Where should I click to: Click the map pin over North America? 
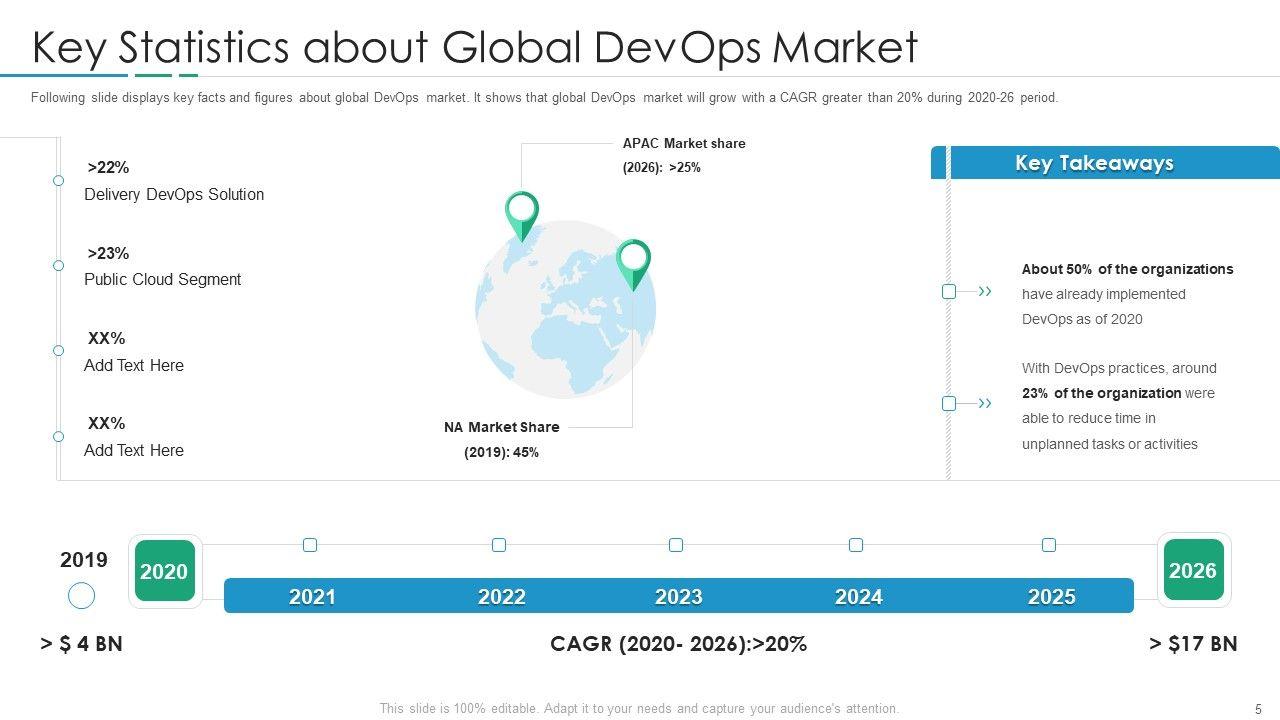click(x=521, y=213)
